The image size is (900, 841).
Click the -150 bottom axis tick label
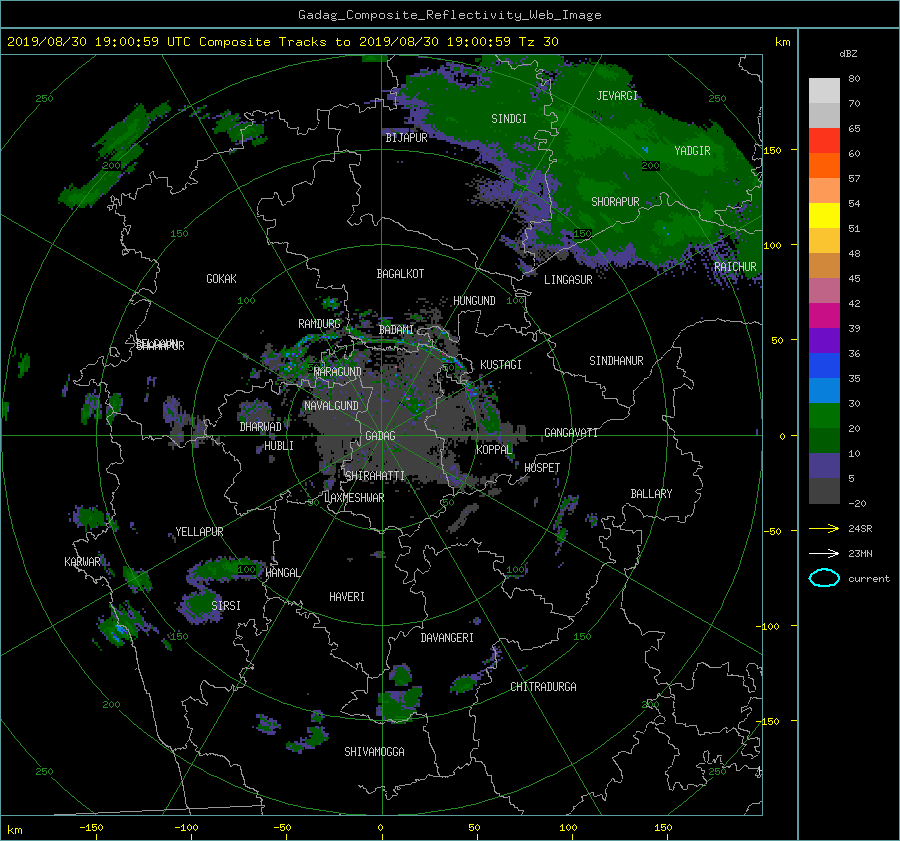click(x=91, y=827)
